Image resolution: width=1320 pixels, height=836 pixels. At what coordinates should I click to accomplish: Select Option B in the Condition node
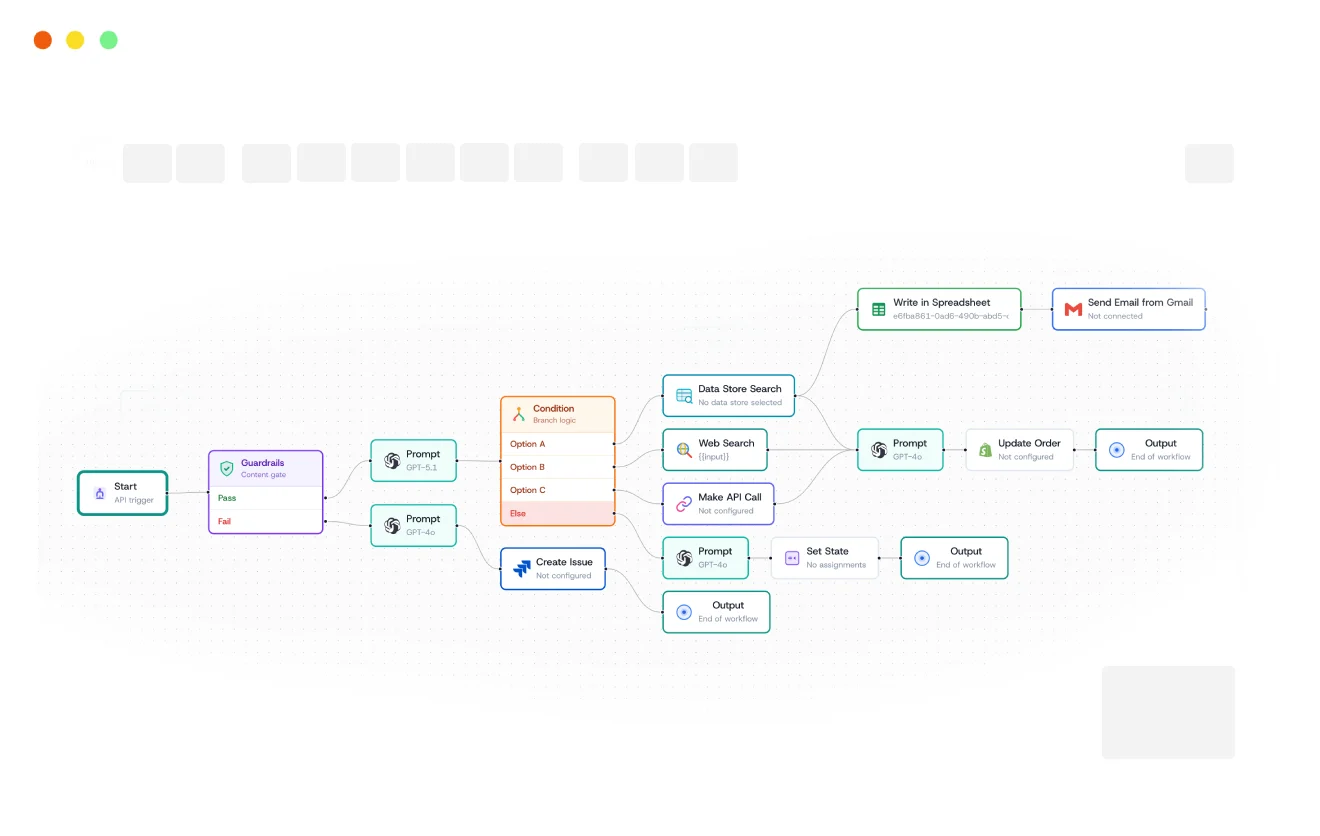tap(557, 467)
